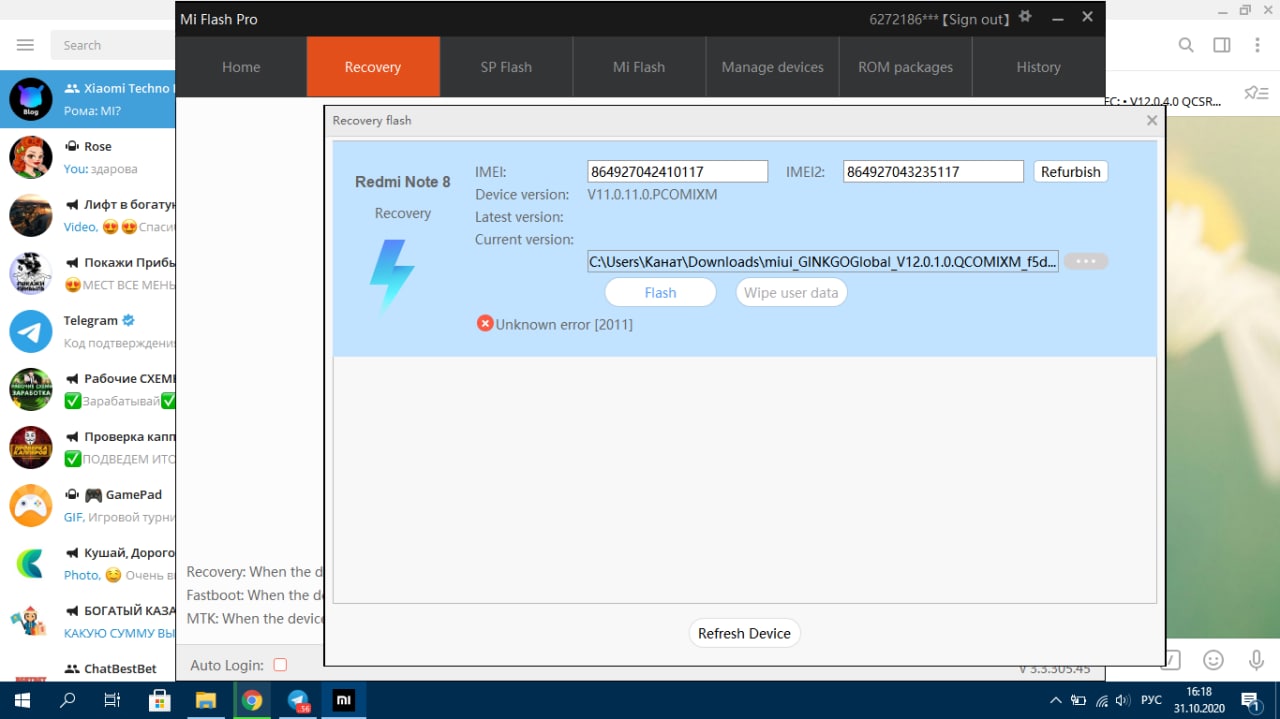Click the Refurbish button
Screen dimensions: 1280x719
pyautogui.click(x=1070, y=171)
